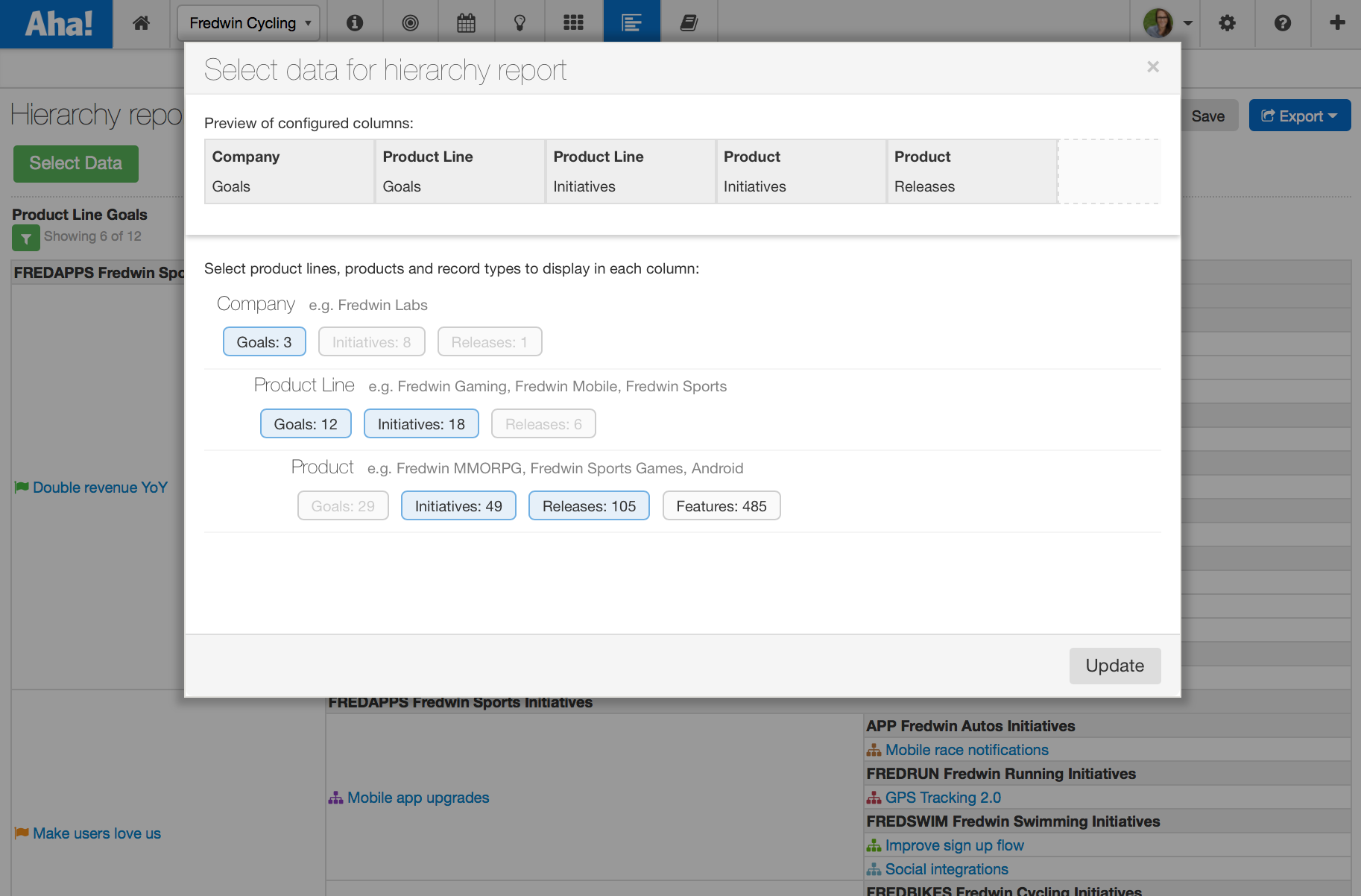Open the Fredwin Cycling product dropdown

click(248, 22)
